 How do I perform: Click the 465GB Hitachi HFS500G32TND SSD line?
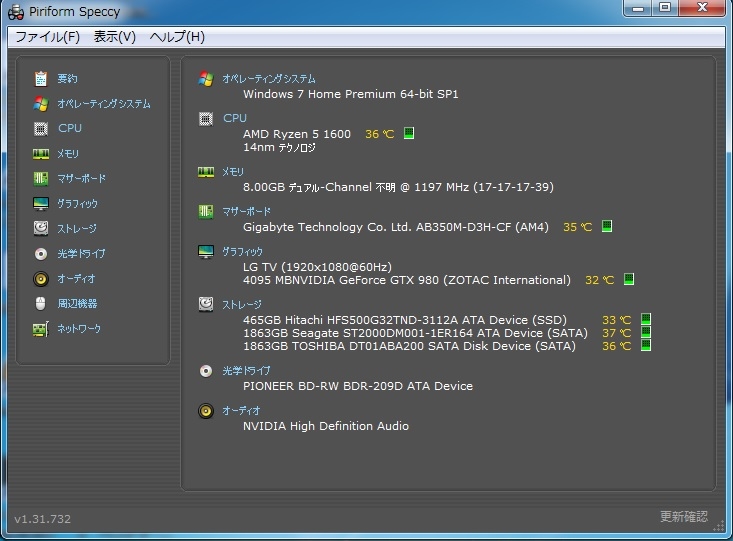coord(405,320)
